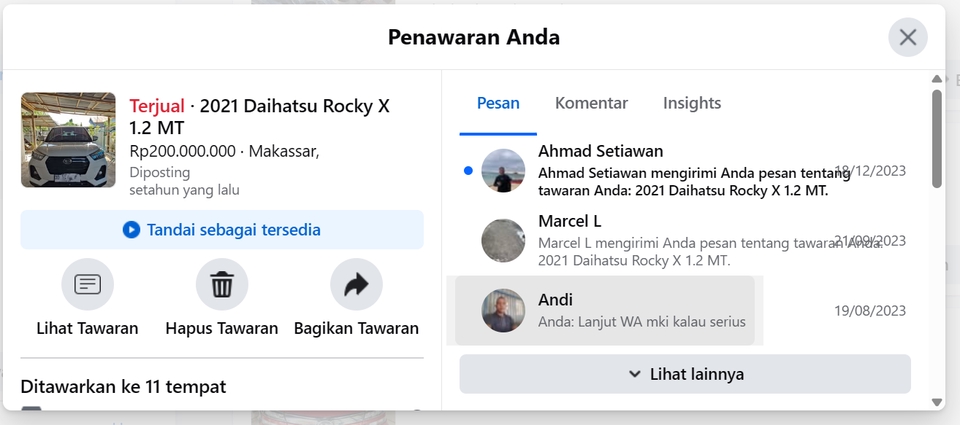Click the Daihatsu Rocky listing thumbnail
The width and height of the screenshot is (960, 425).
[x=68, y=140]
